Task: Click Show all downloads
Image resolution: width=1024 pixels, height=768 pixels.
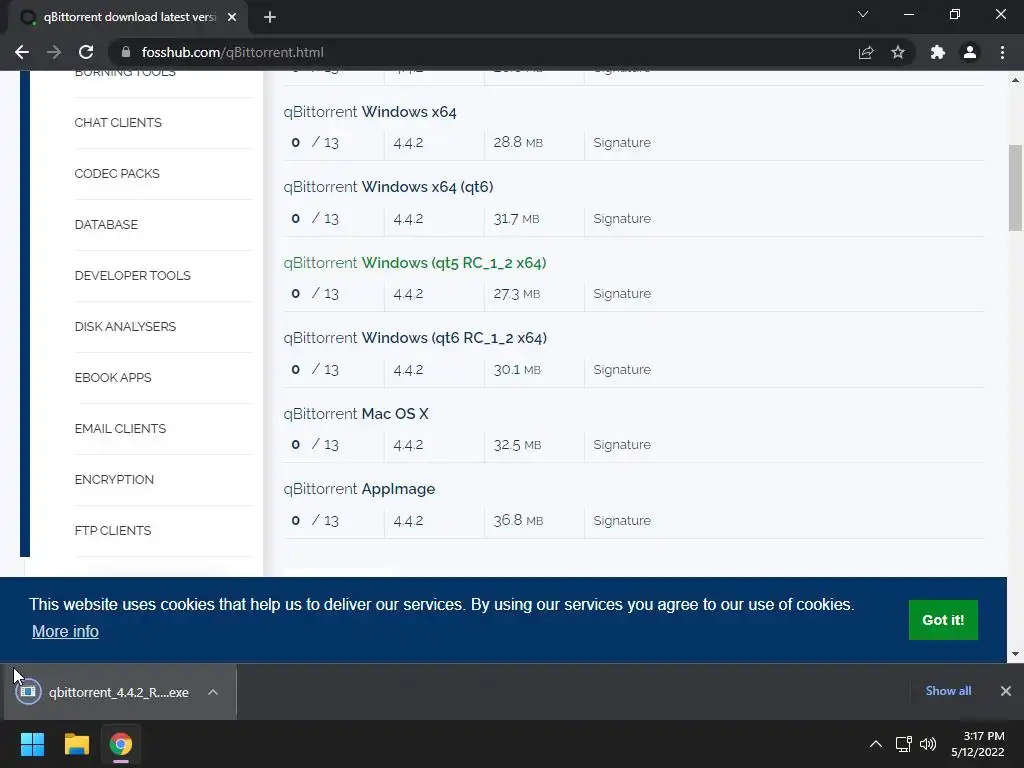Action: (x=948, y=691)
